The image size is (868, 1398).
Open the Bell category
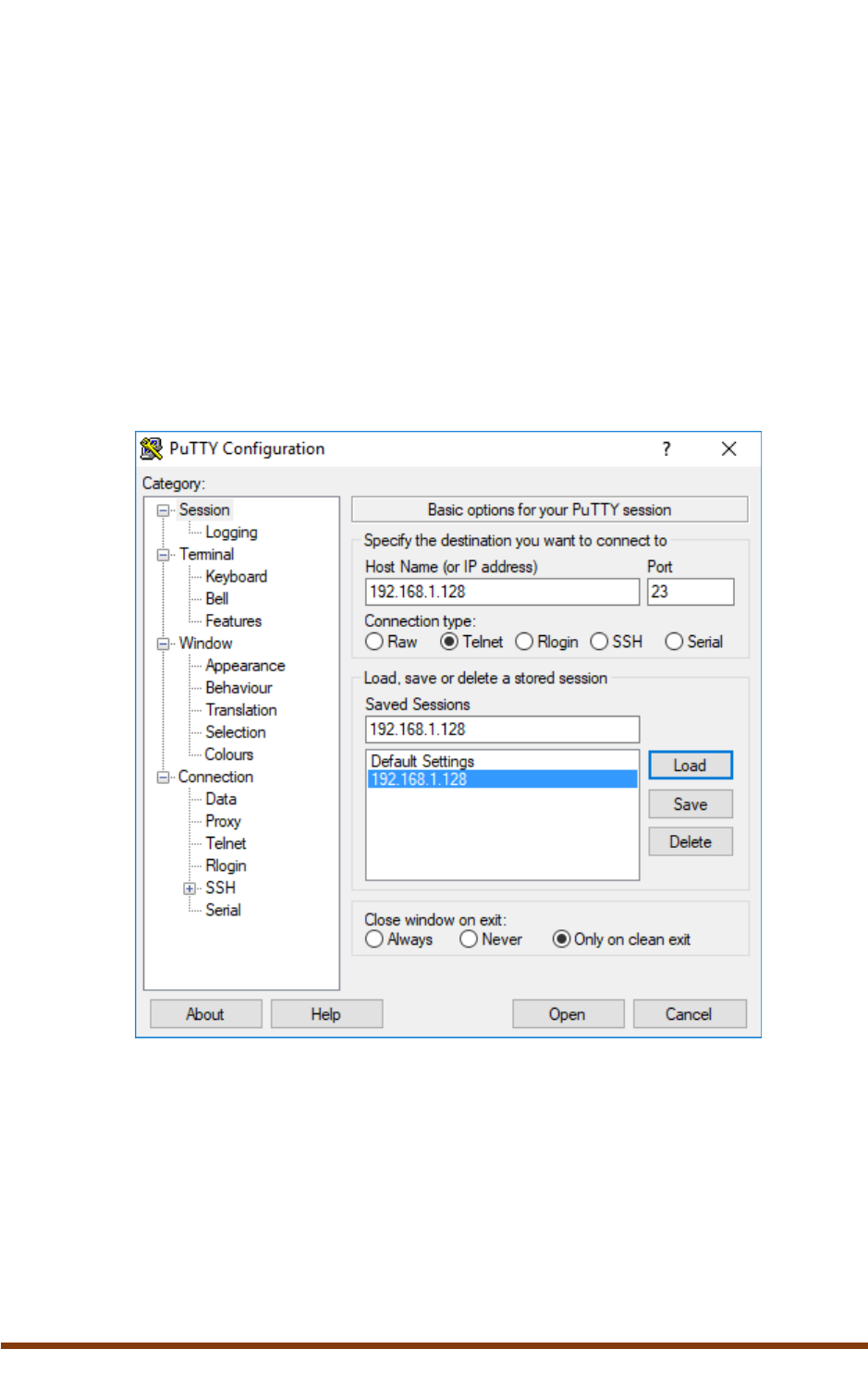(216, 599)
